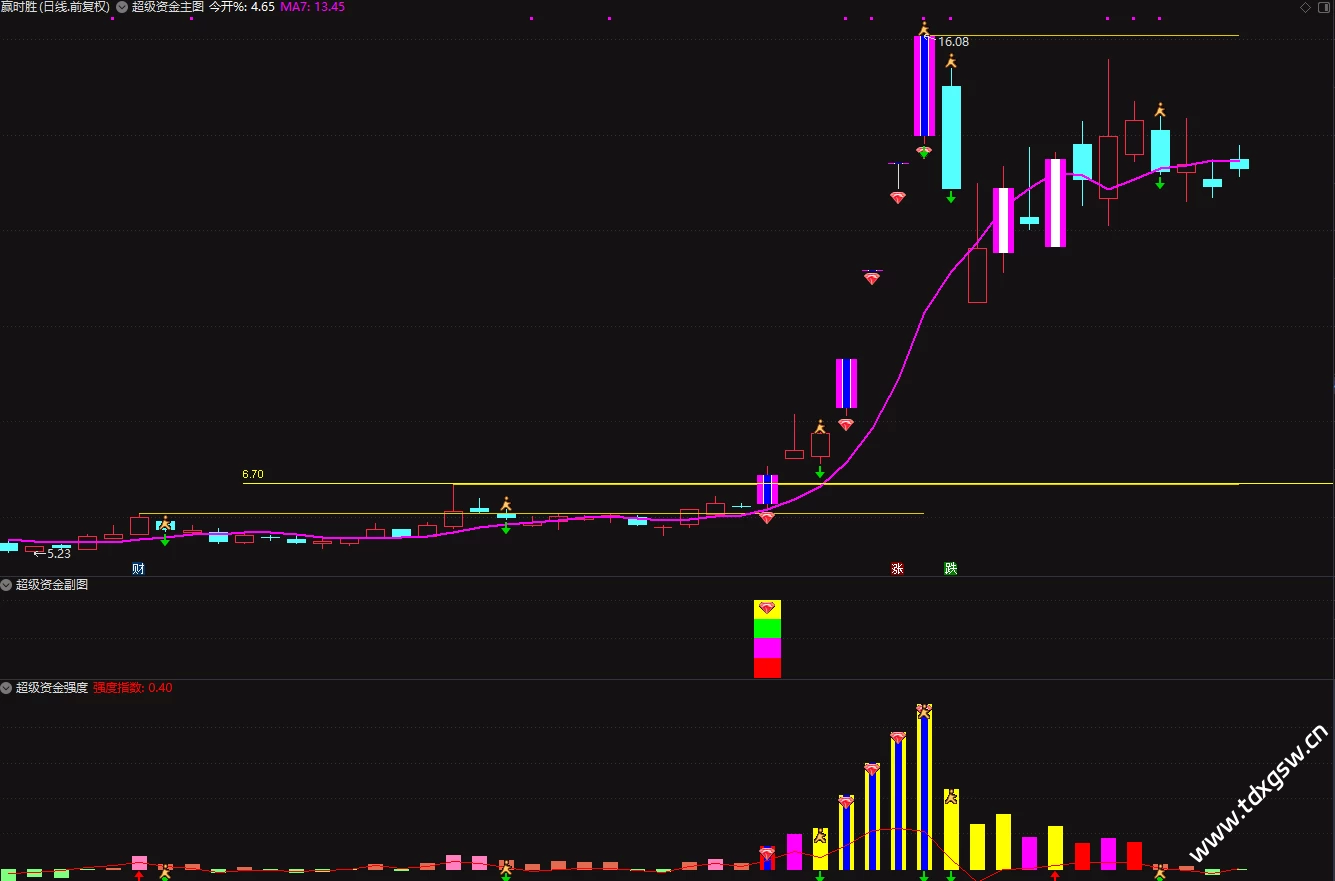Image resolution: width=1335 pixels, height=881 pixels.
Task: Click the green block in the stacked bar
Action: point(767,629)
